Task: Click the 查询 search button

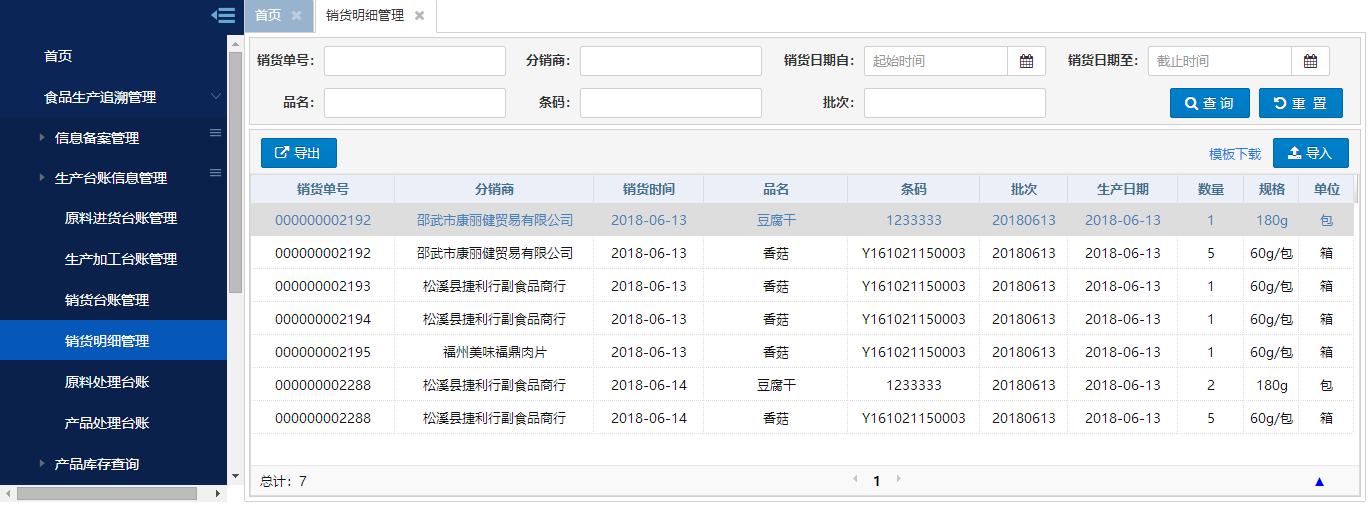Action: click(x=1209, y=103)
